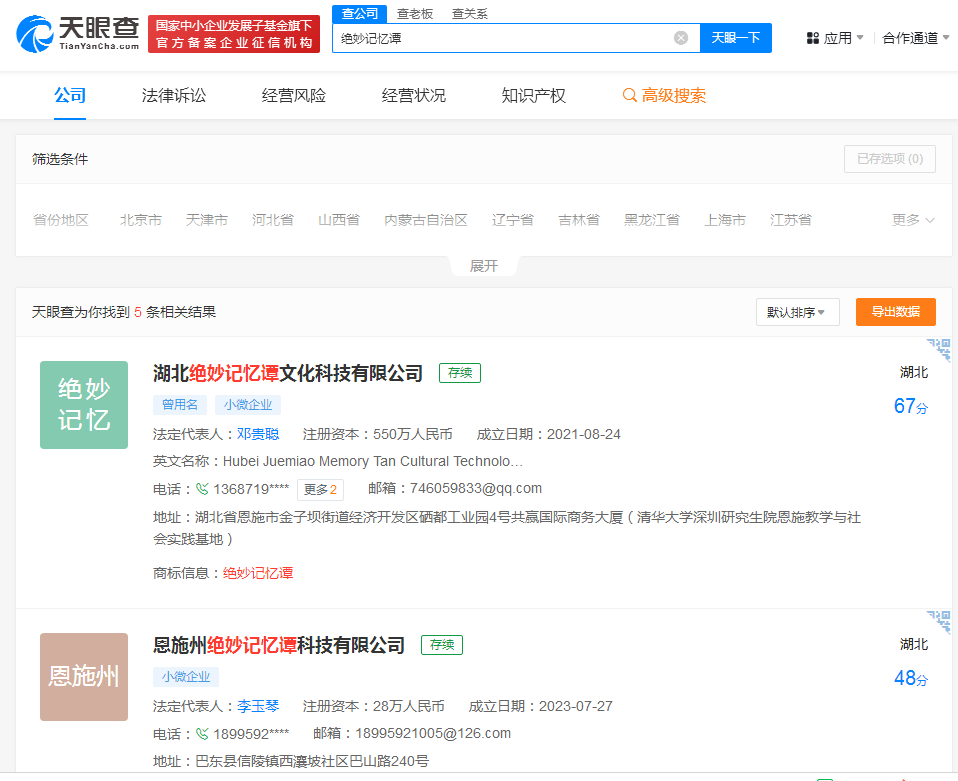Select the 查老板 search tab
This screenshot has height=781, width=958.
pos(414,13)
